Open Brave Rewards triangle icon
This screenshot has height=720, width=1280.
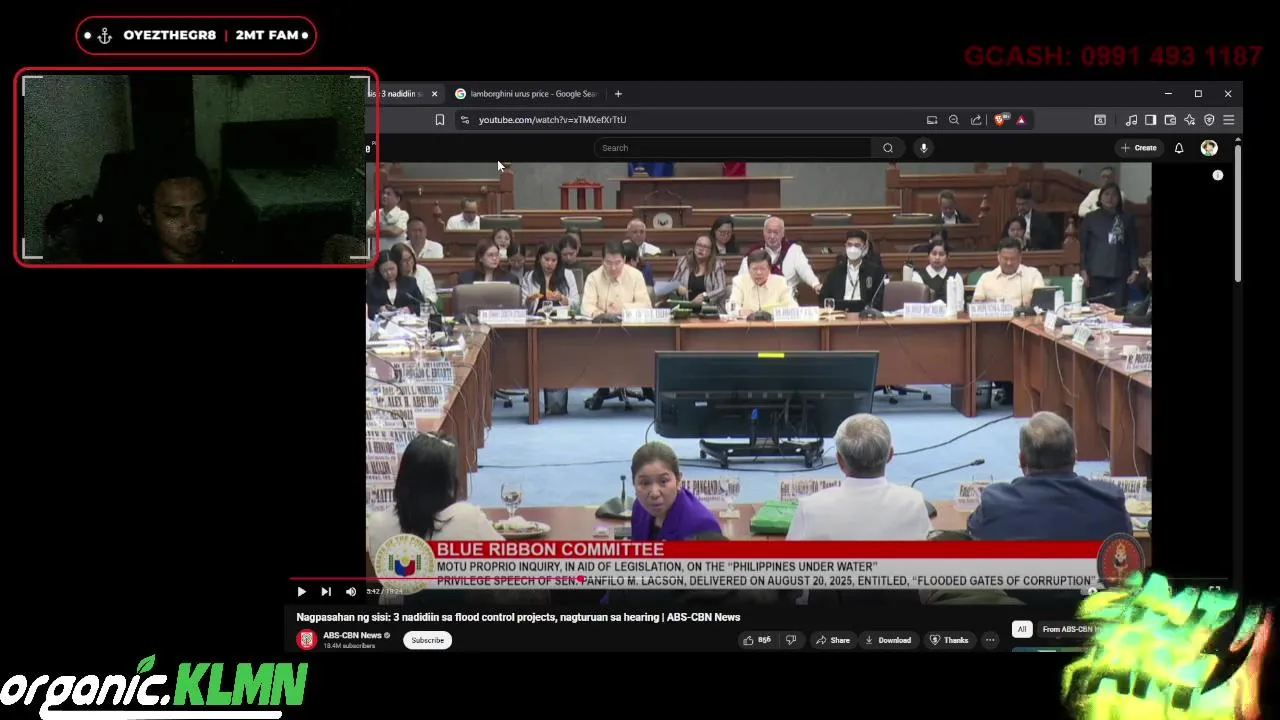(x=1021, y=120)
